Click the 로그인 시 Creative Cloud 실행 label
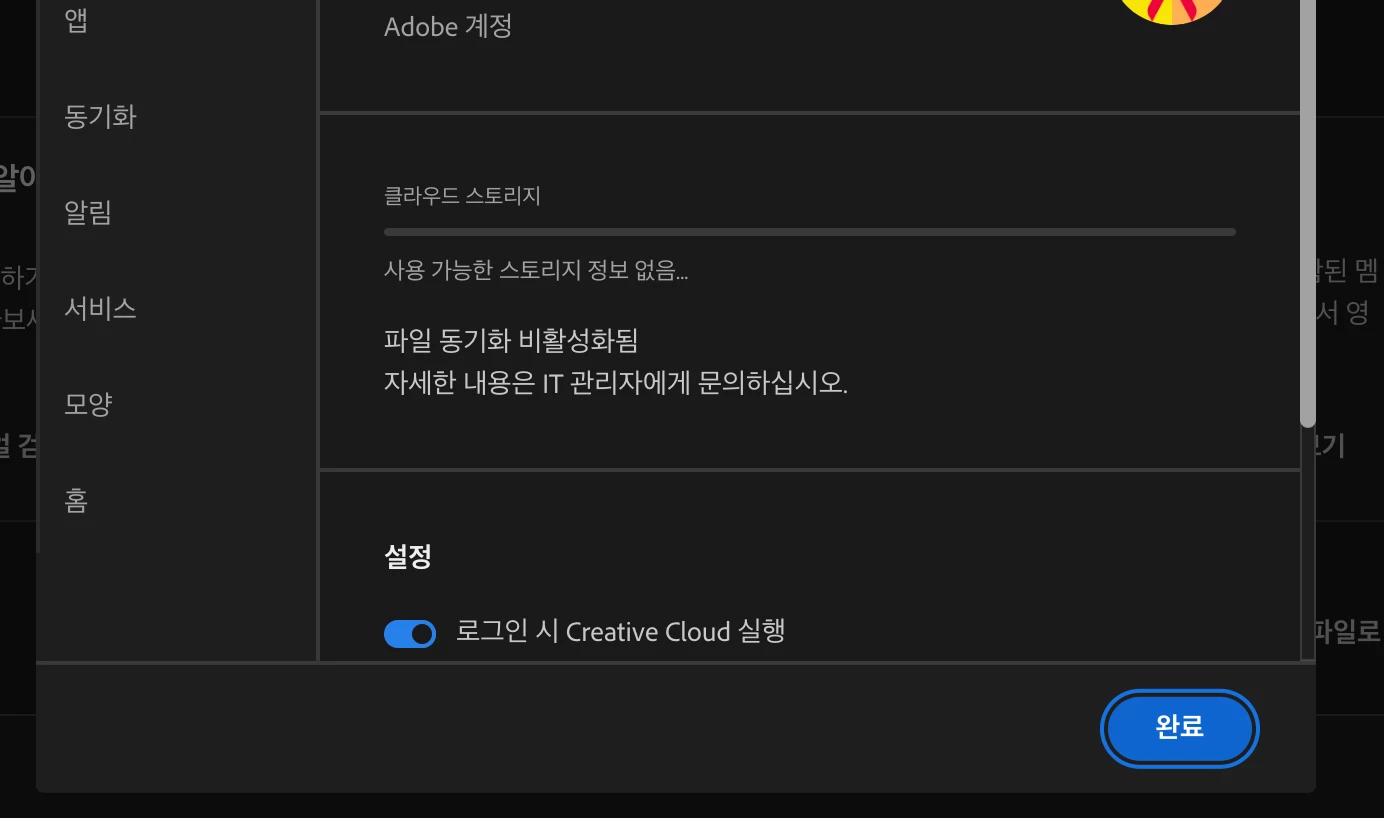This screenshot has width=1384, height=818. 620,632
